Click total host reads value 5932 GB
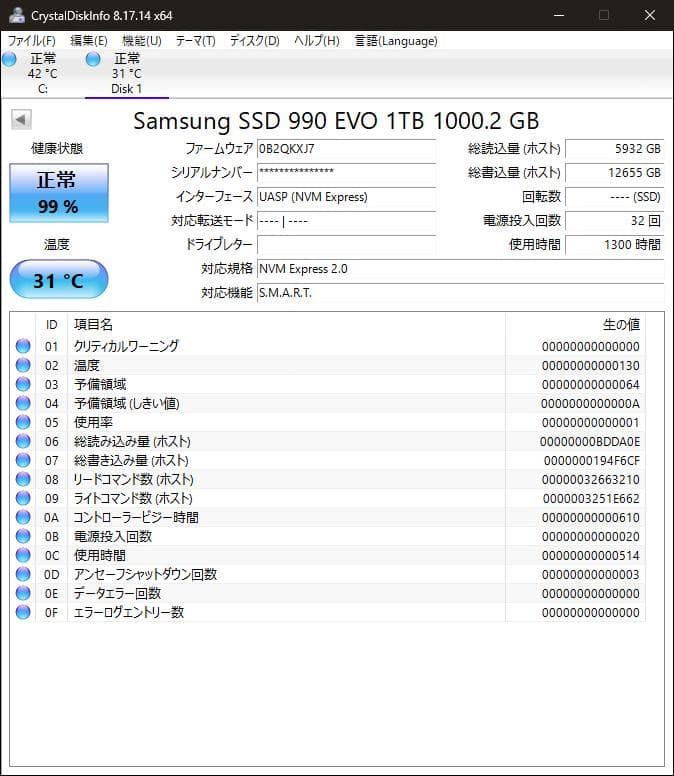 pyautogui.click(x=615, y=148)
